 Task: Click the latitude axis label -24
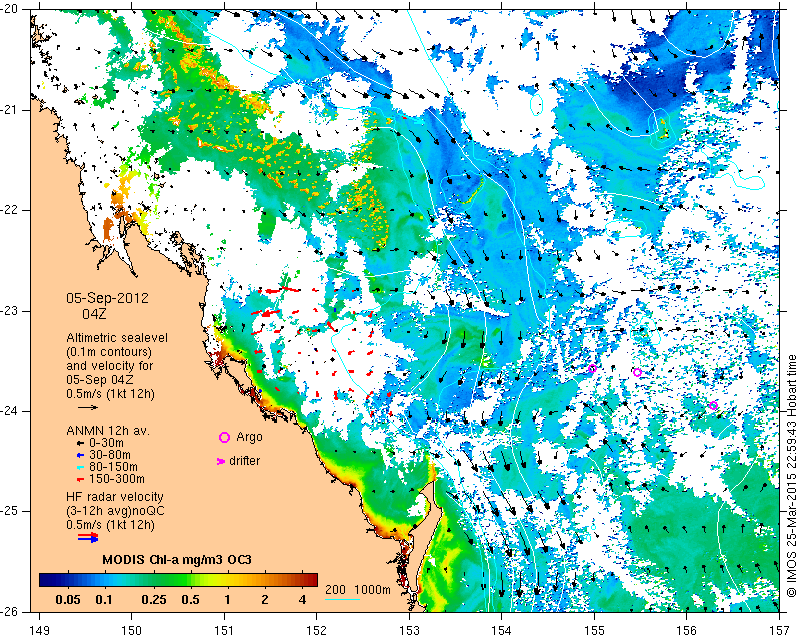tap(9, 411)
